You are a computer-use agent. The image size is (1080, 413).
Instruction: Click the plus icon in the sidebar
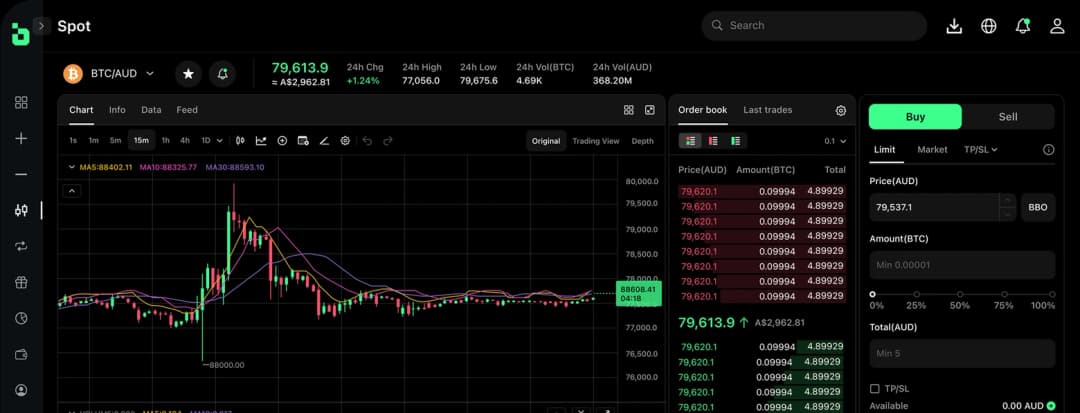[21, 138]
